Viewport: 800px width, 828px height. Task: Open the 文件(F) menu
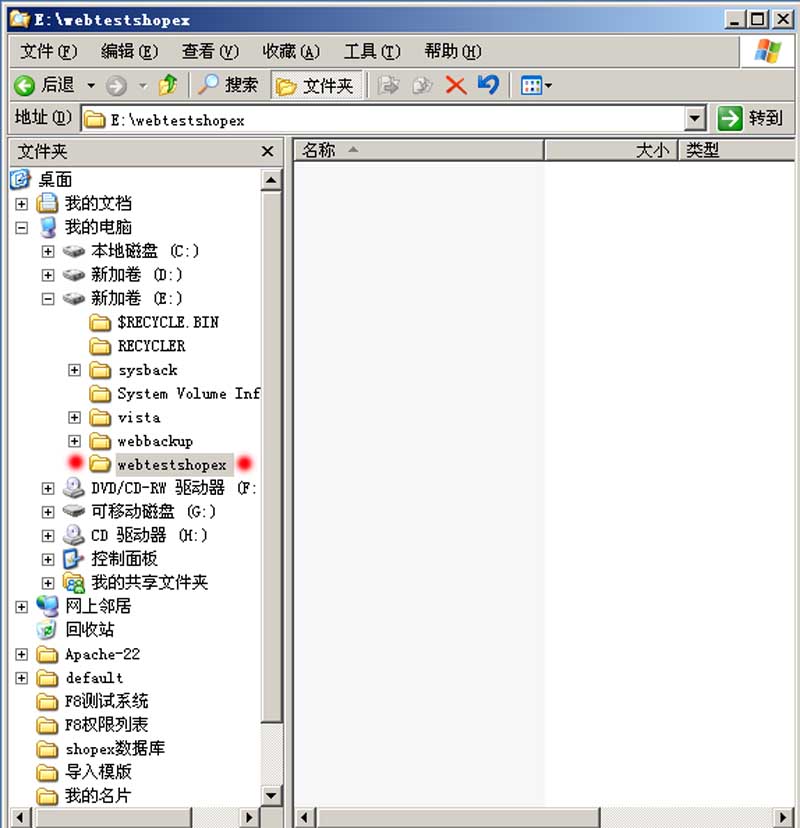[49, 52]
